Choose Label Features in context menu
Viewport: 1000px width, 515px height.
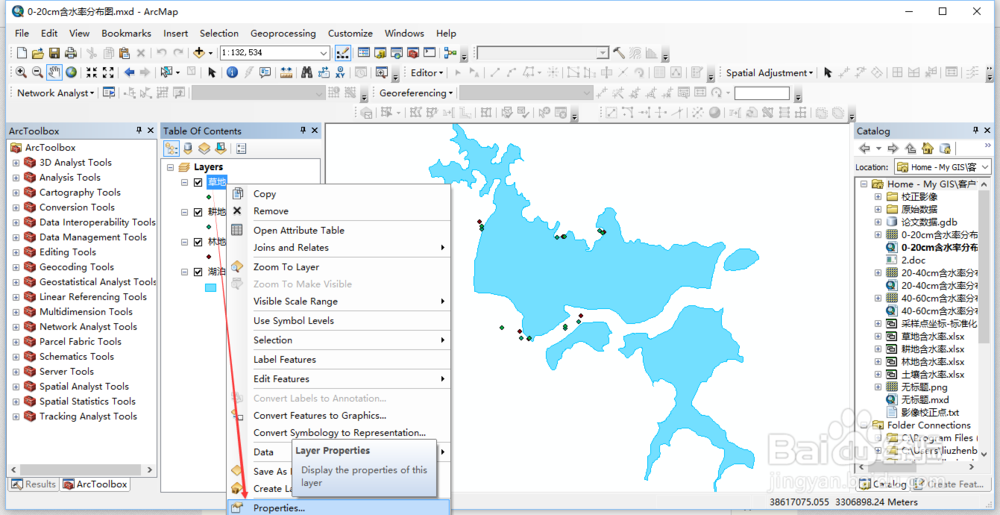339,359
